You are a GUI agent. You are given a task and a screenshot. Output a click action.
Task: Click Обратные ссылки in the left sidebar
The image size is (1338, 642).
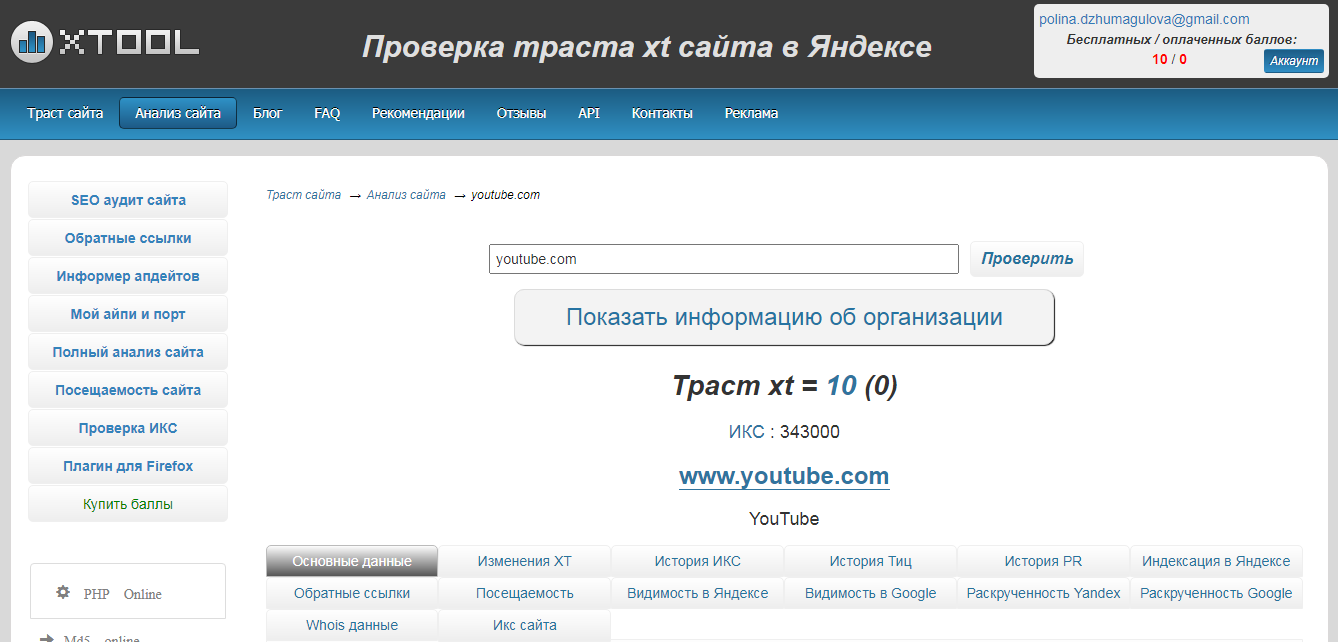click(128, 238)
